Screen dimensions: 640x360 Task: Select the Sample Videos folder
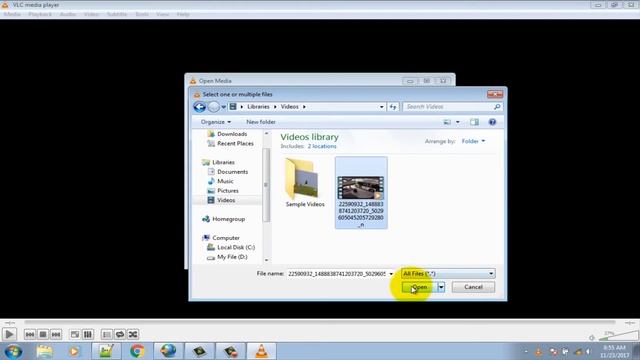point(305,183)
